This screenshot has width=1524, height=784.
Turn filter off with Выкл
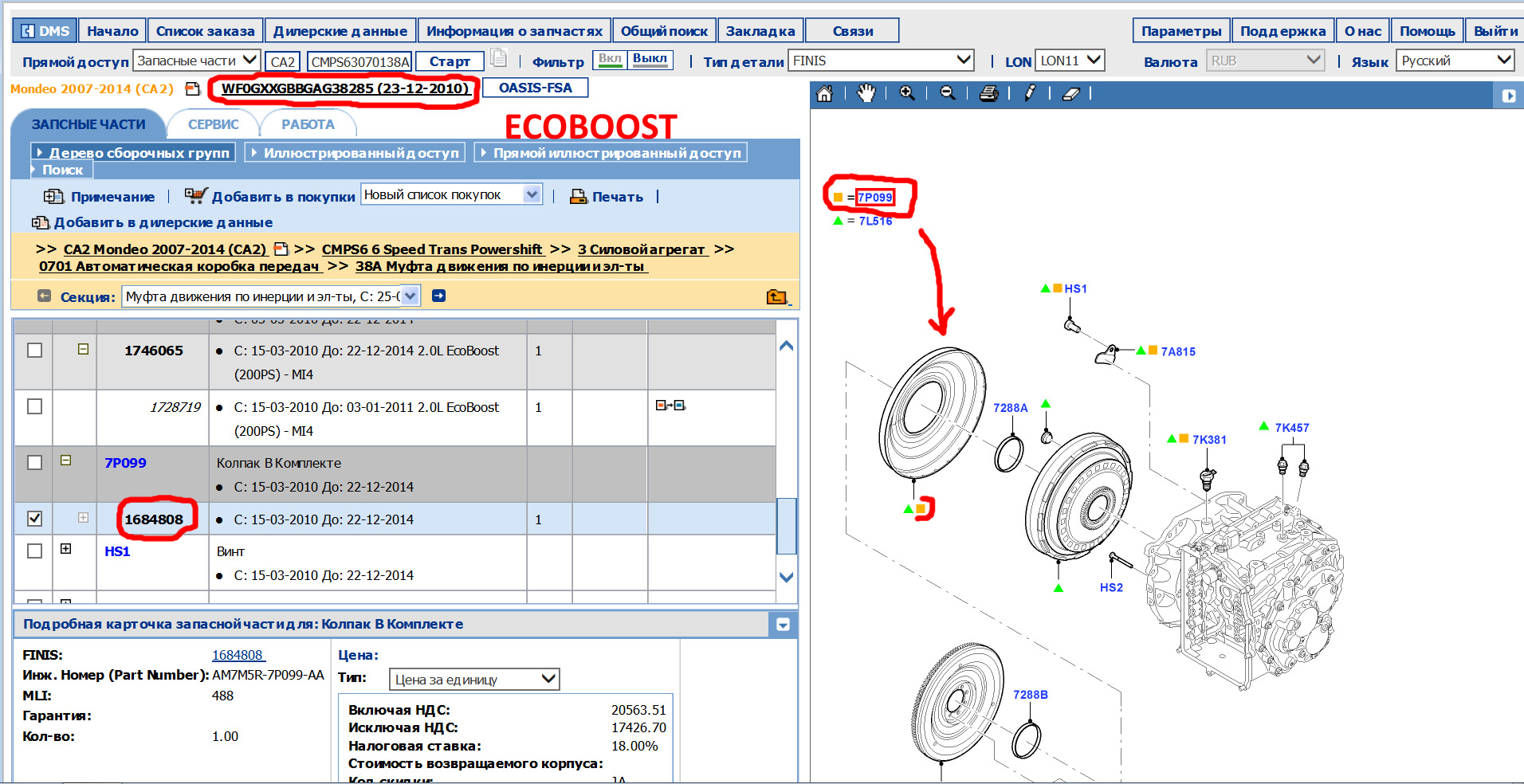pyautogui.click(x=650, y=60)
